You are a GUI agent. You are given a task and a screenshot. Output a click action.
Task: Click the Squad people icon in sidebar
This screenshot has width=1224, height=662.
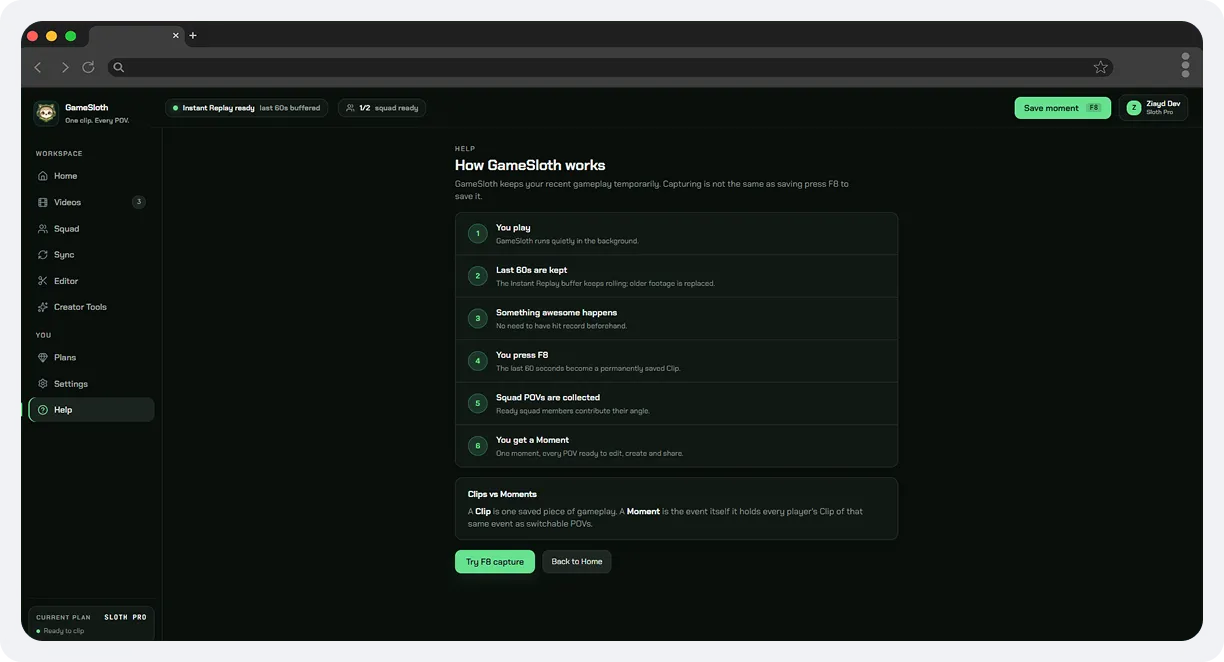pyautogui.click(x=43, y=229)
